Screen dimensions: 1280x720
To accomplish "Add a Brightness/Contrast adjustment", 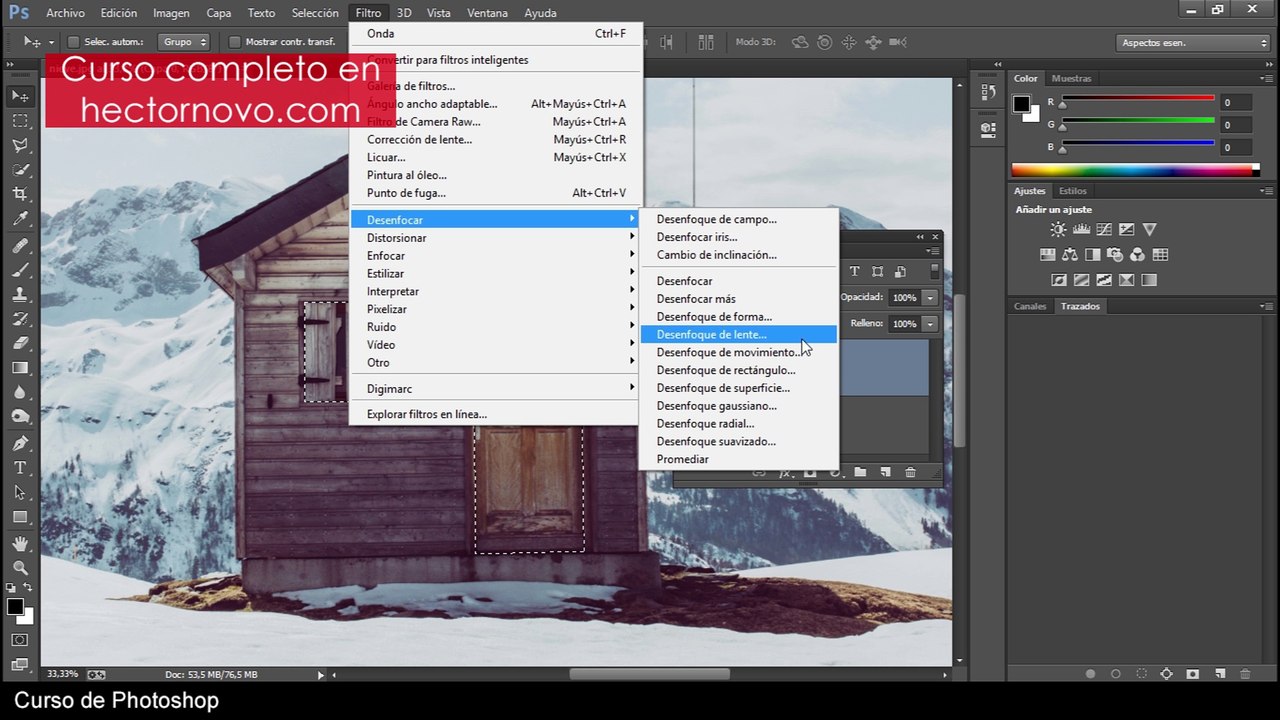I will [1058, 230].
